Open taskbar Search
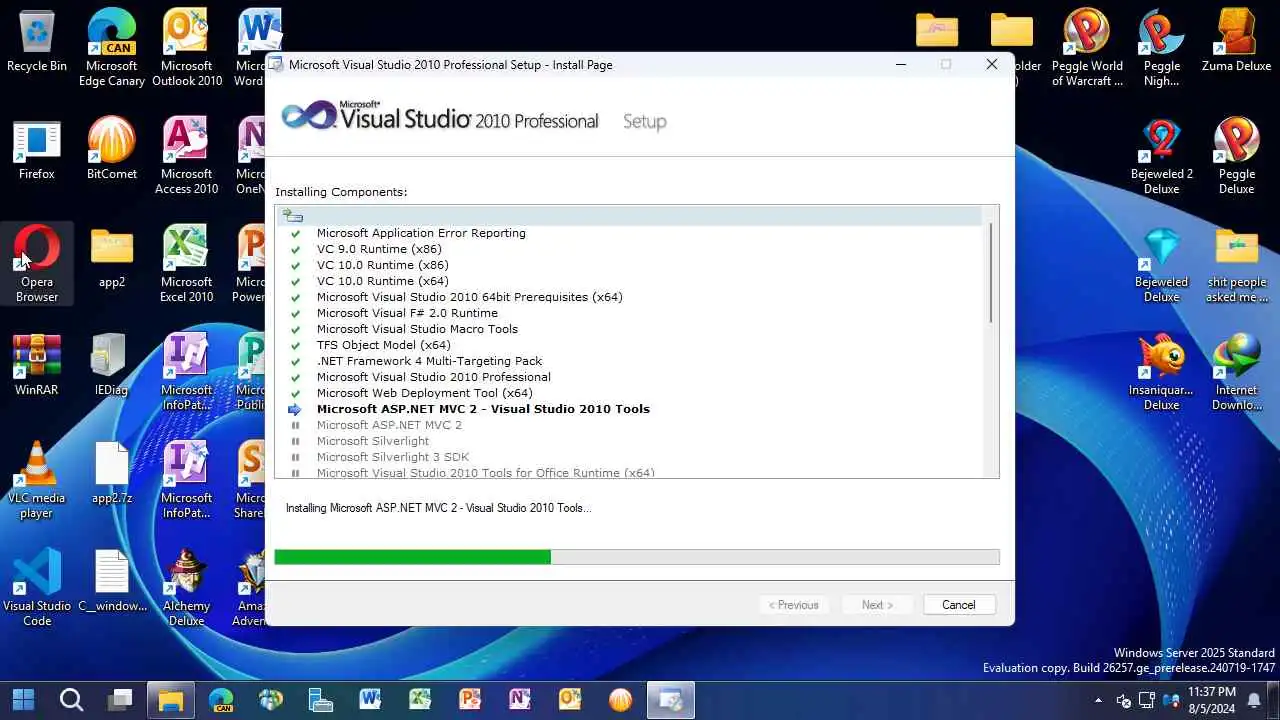This screenshot has width=1280, height=720. [71, 699]
